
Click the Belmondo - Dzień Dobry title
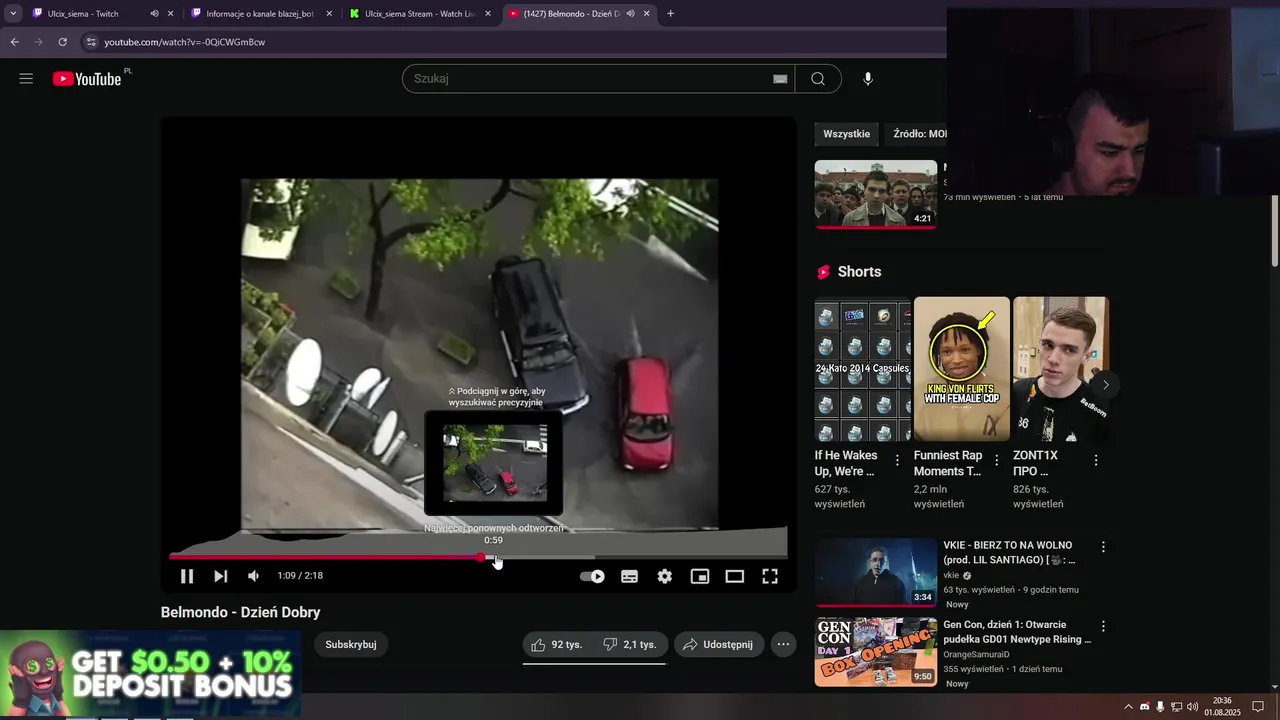[240, 612]
